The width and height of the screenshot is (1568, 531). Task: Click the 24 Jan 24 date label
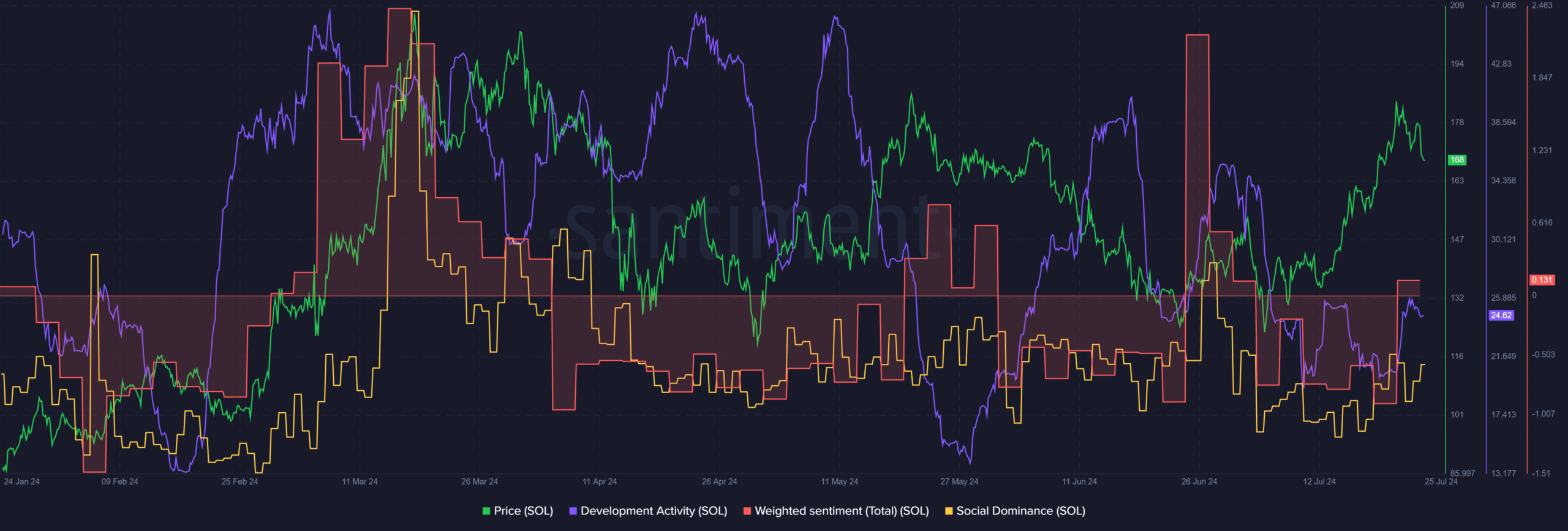pyautogui.click(x=21, y=482)
